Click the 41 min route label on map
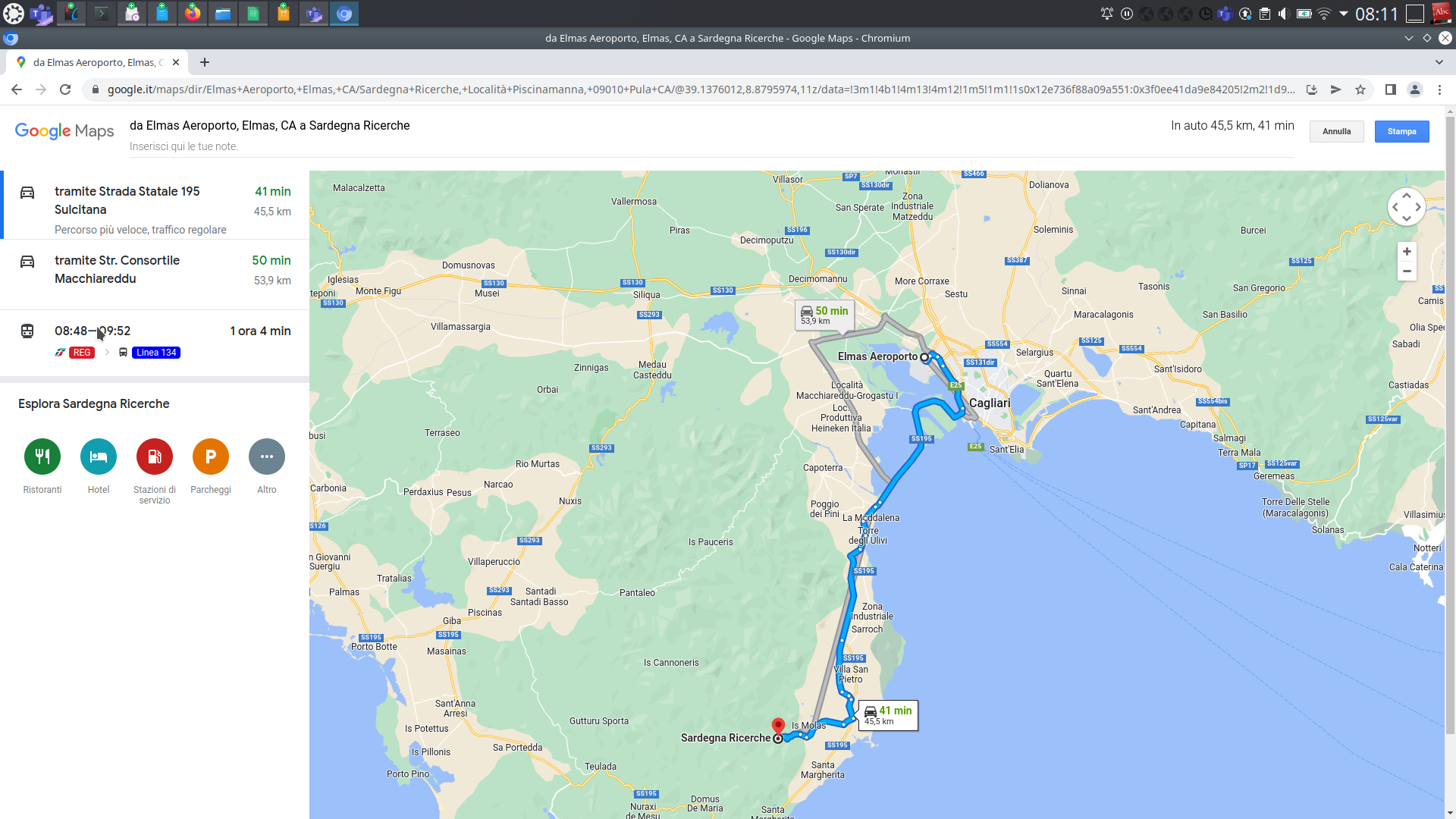Image resolution: width=1456 pixels, height=819 pixels. pyautogui.click(x=888, y=715)
